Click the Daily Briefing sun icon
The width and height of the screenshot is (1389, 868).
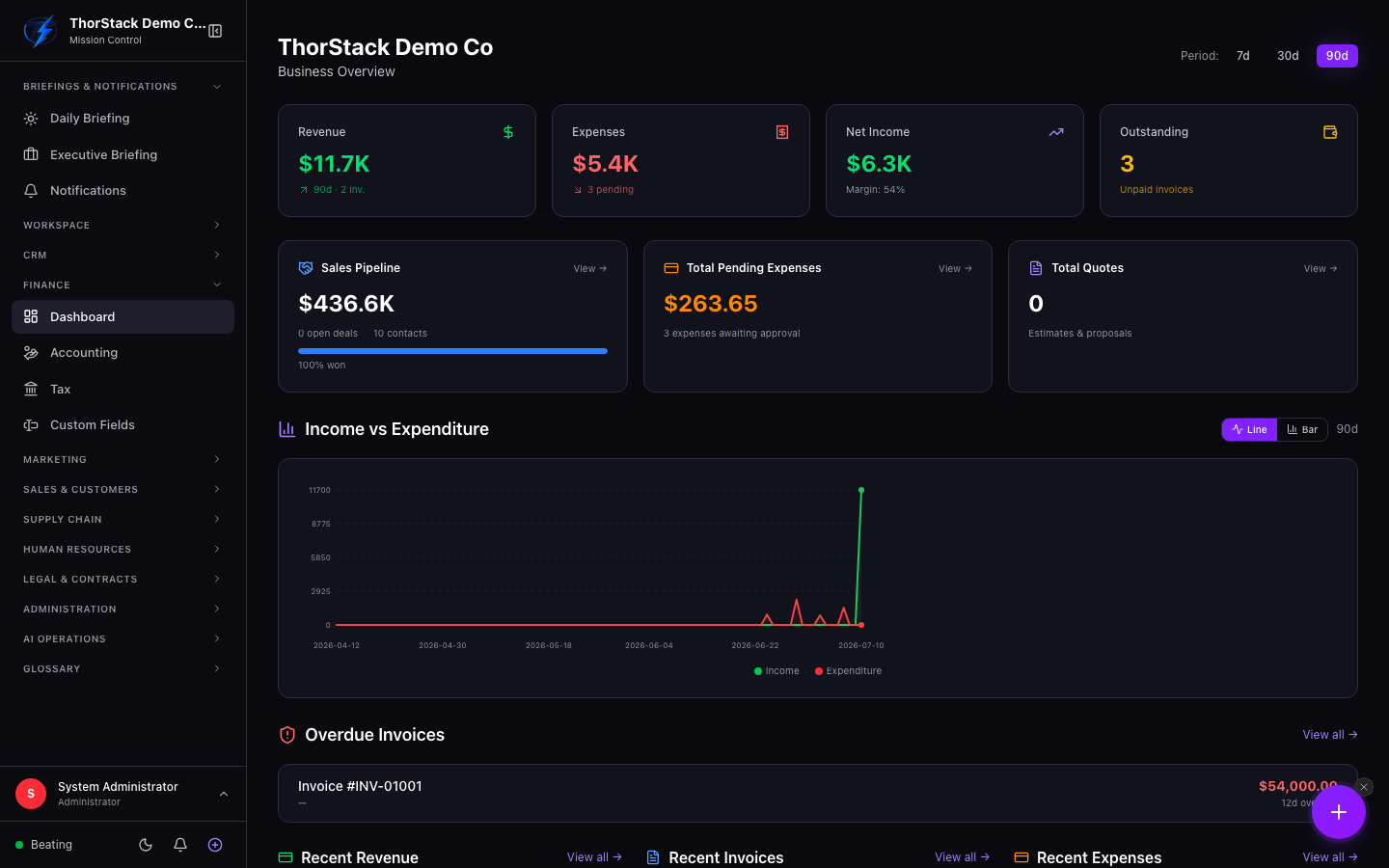31,119
